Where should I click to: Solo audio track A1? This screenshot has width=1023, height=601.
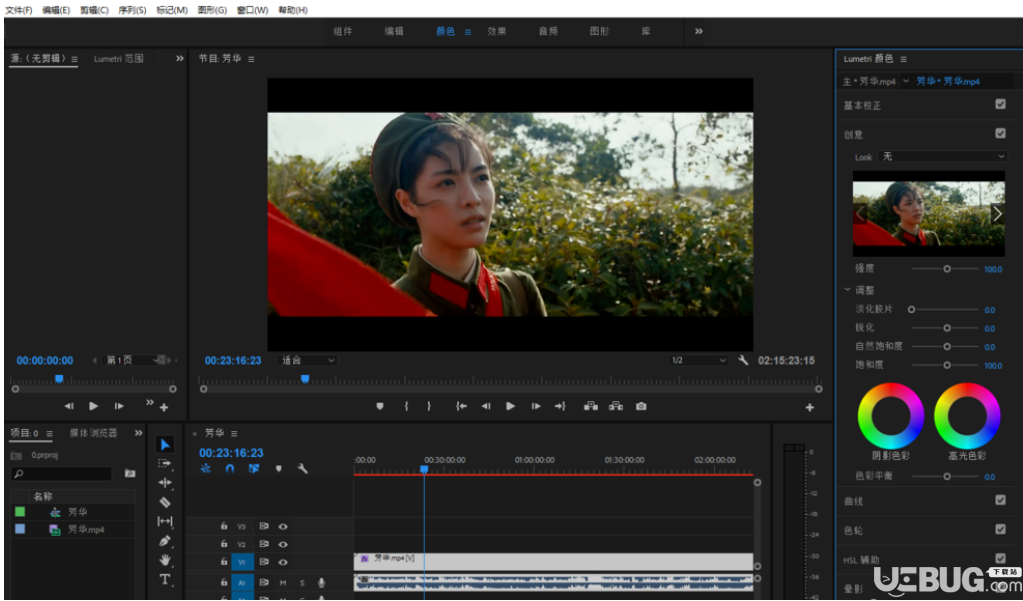(x=301, y=582)
